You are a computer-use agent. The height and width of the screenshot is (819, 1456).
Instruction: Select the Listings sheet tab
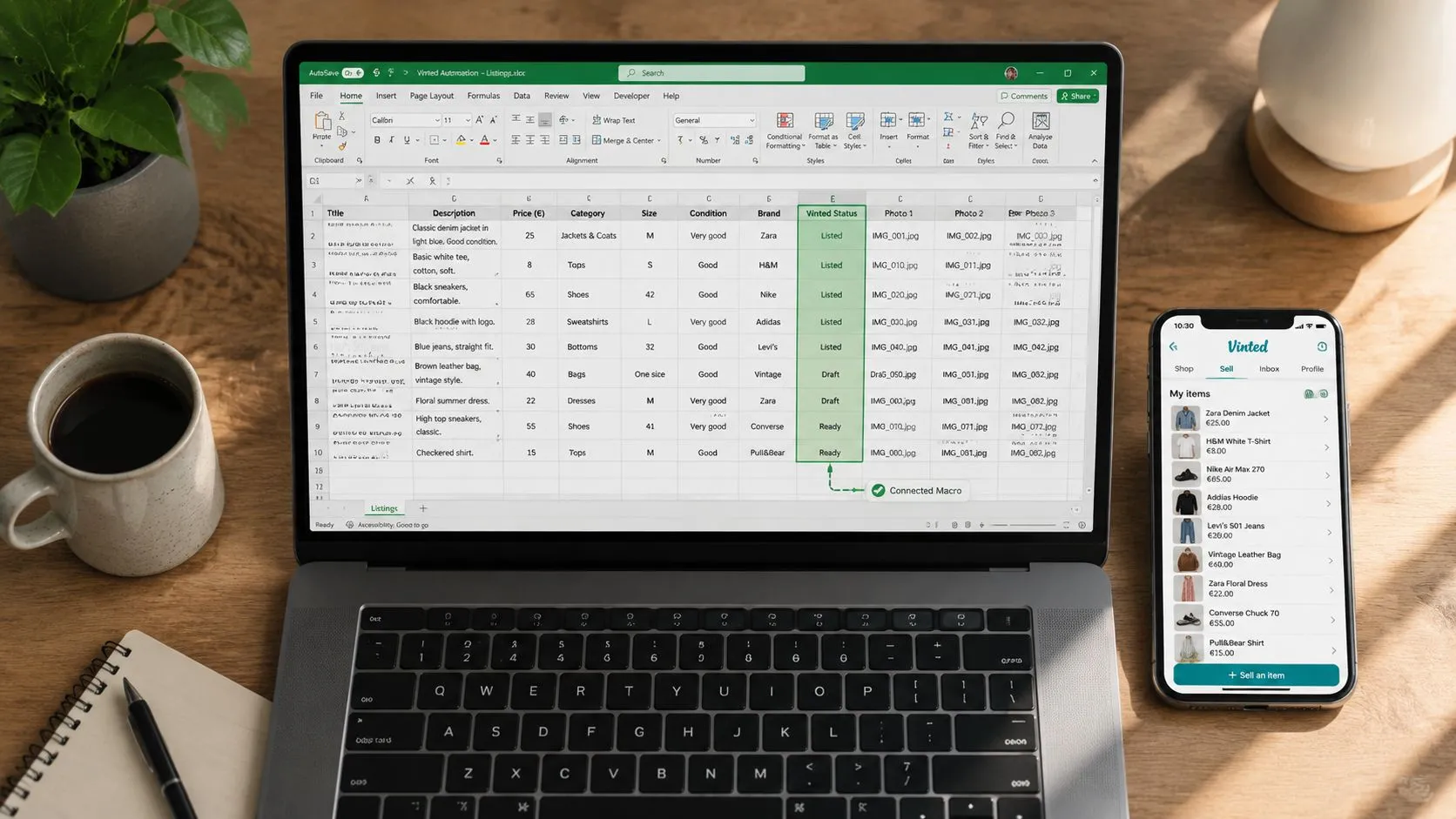click(x=384, y=508)
